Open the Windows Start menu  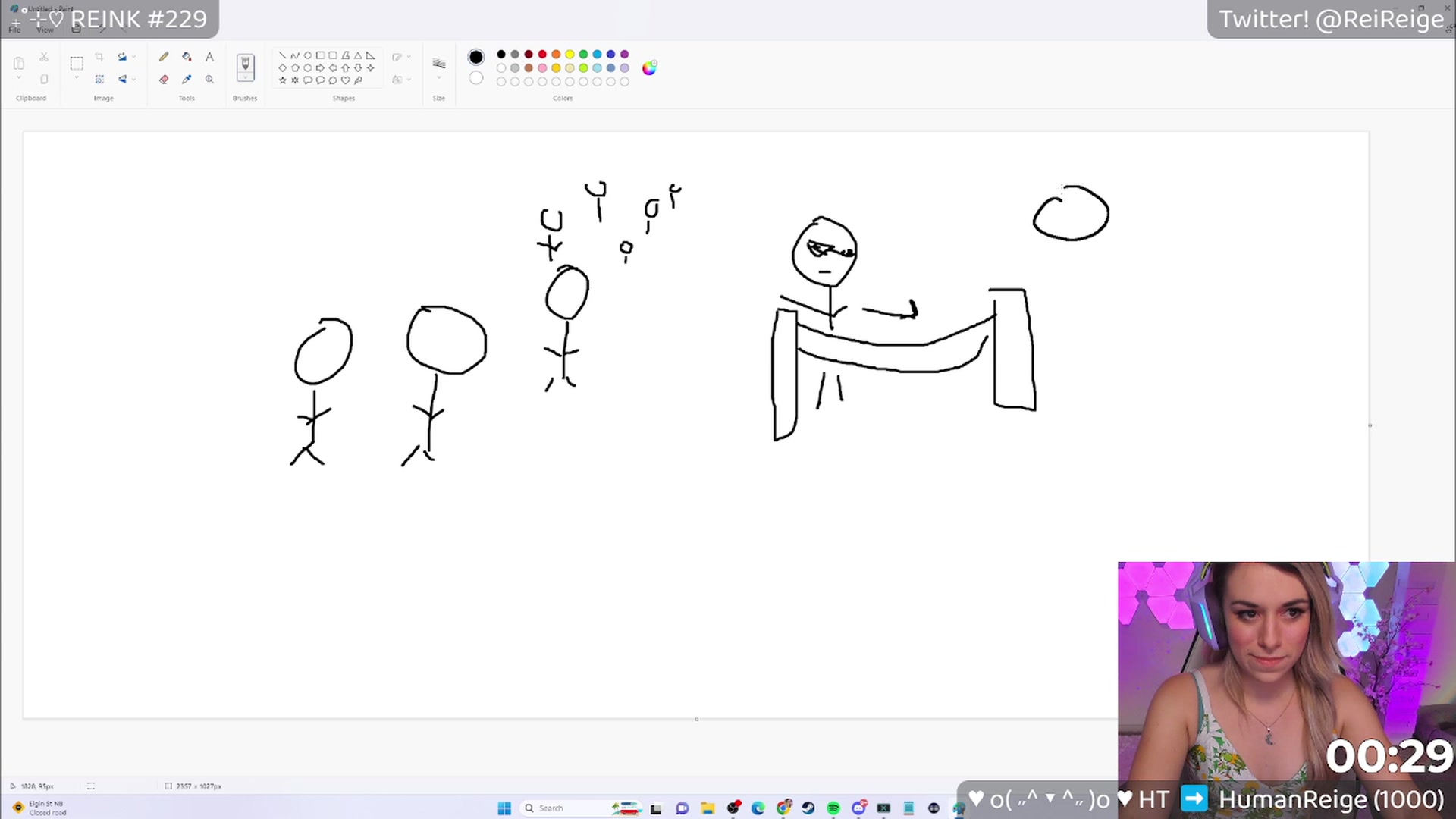click(x=504, y=808)
